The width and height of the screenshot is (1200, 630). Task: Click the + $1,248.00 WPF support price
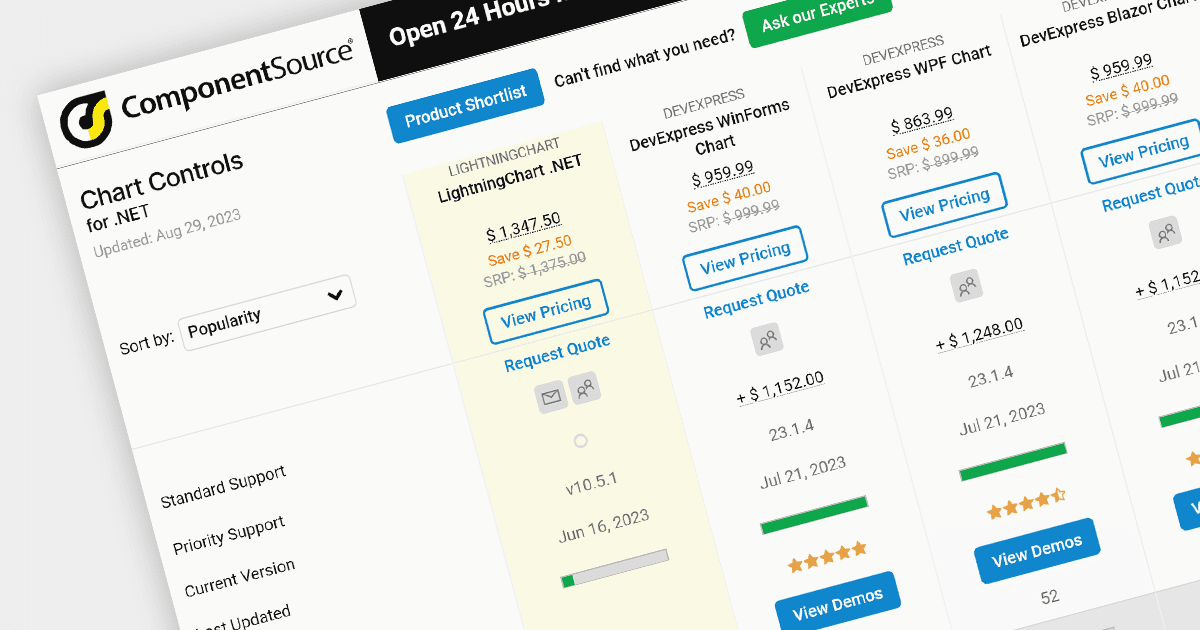979,335
